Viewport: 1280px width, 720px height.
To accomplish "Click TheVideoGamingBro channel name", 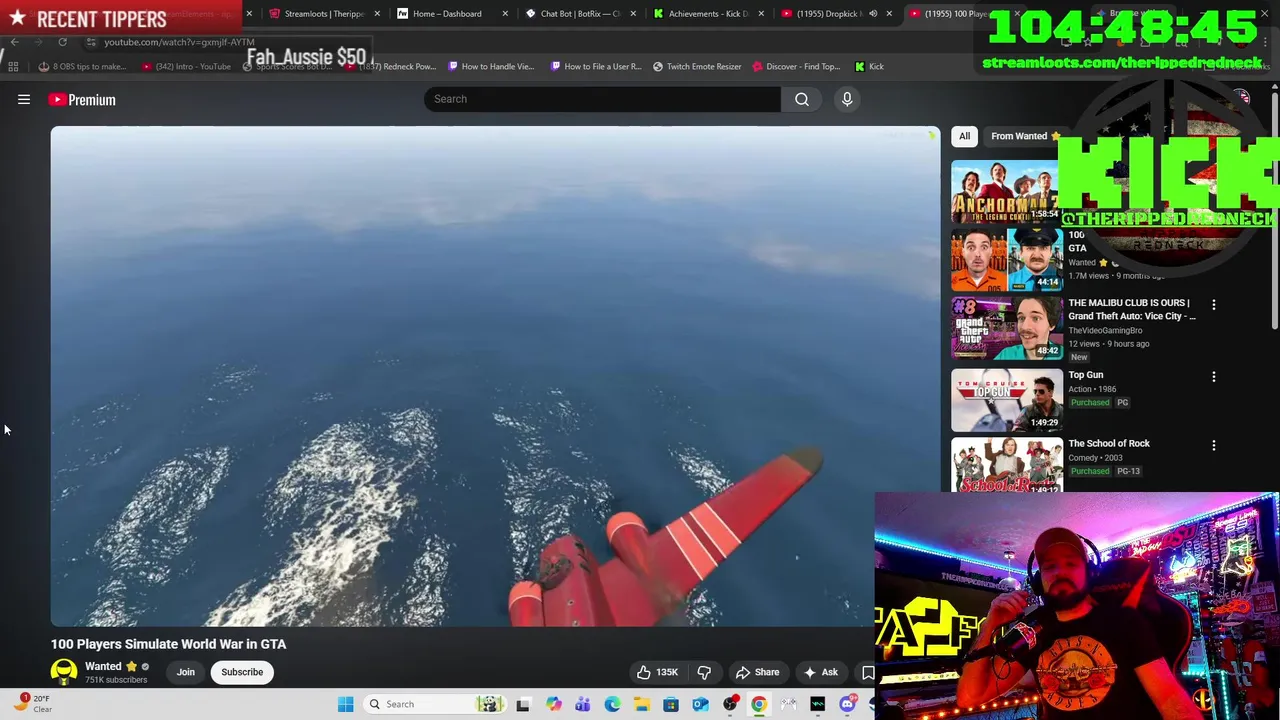I will (1105, 330).
